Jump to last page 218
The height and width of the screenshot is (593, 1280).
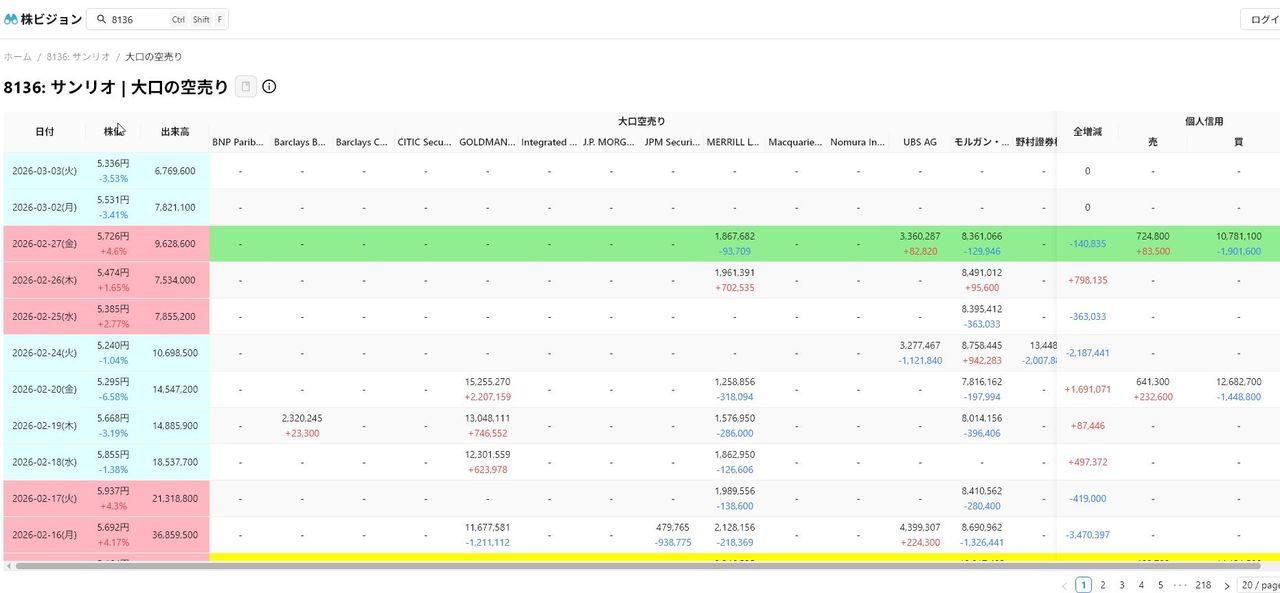pyautogui.click(x=1203, y=585)
